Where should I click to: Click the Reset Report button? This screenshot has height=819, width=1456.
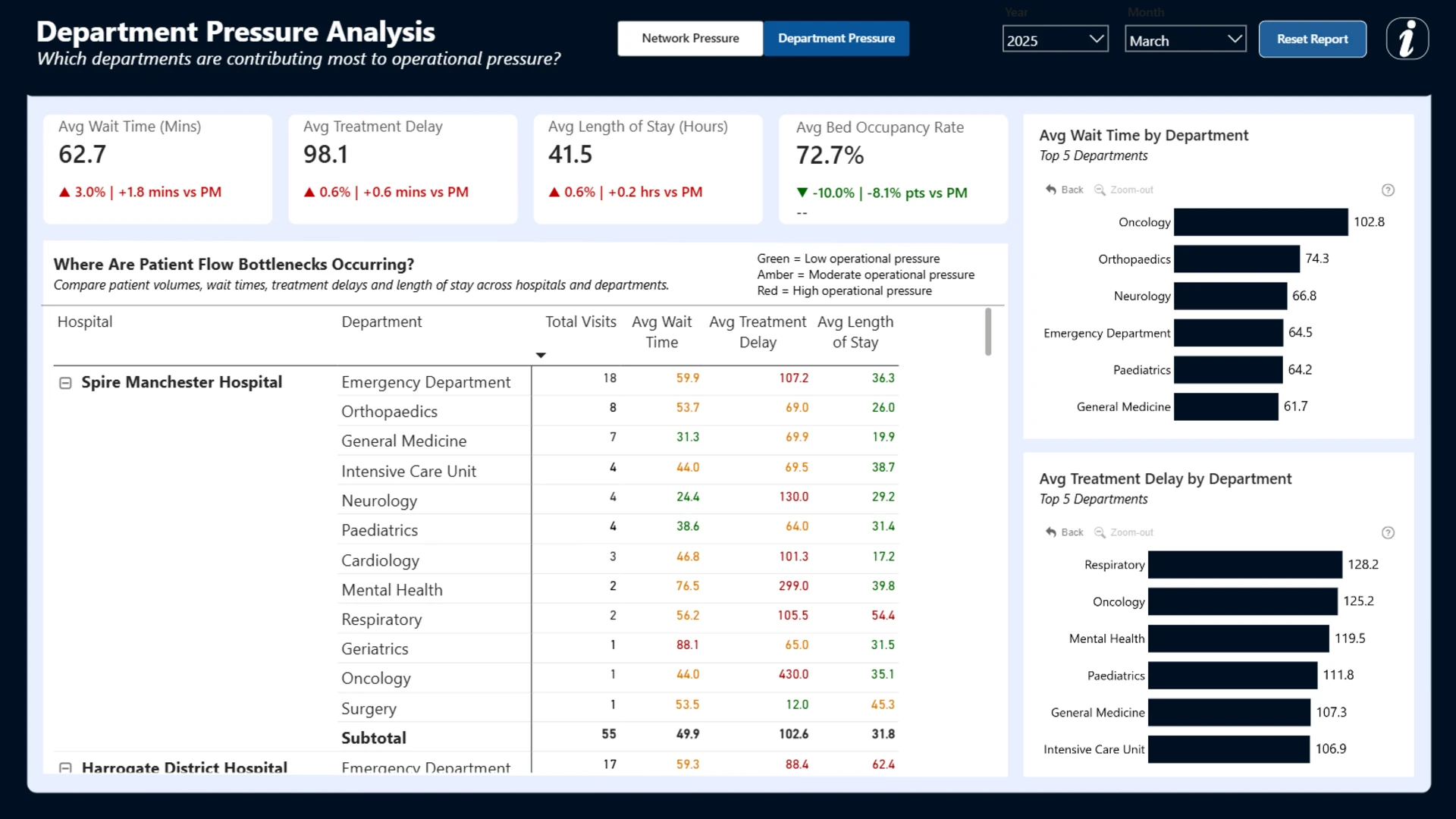click(x=1312, y=39)
